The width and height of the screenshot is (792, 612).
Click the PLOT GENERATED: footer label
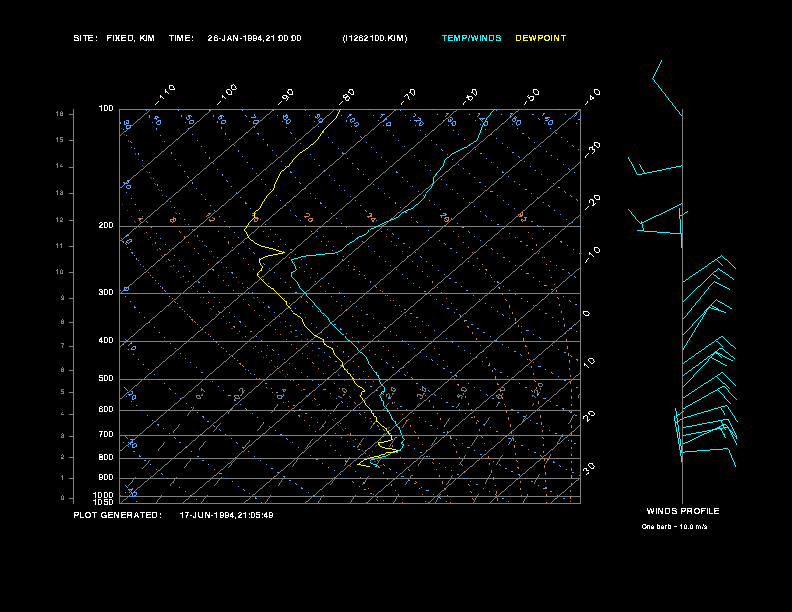(118, 515)
